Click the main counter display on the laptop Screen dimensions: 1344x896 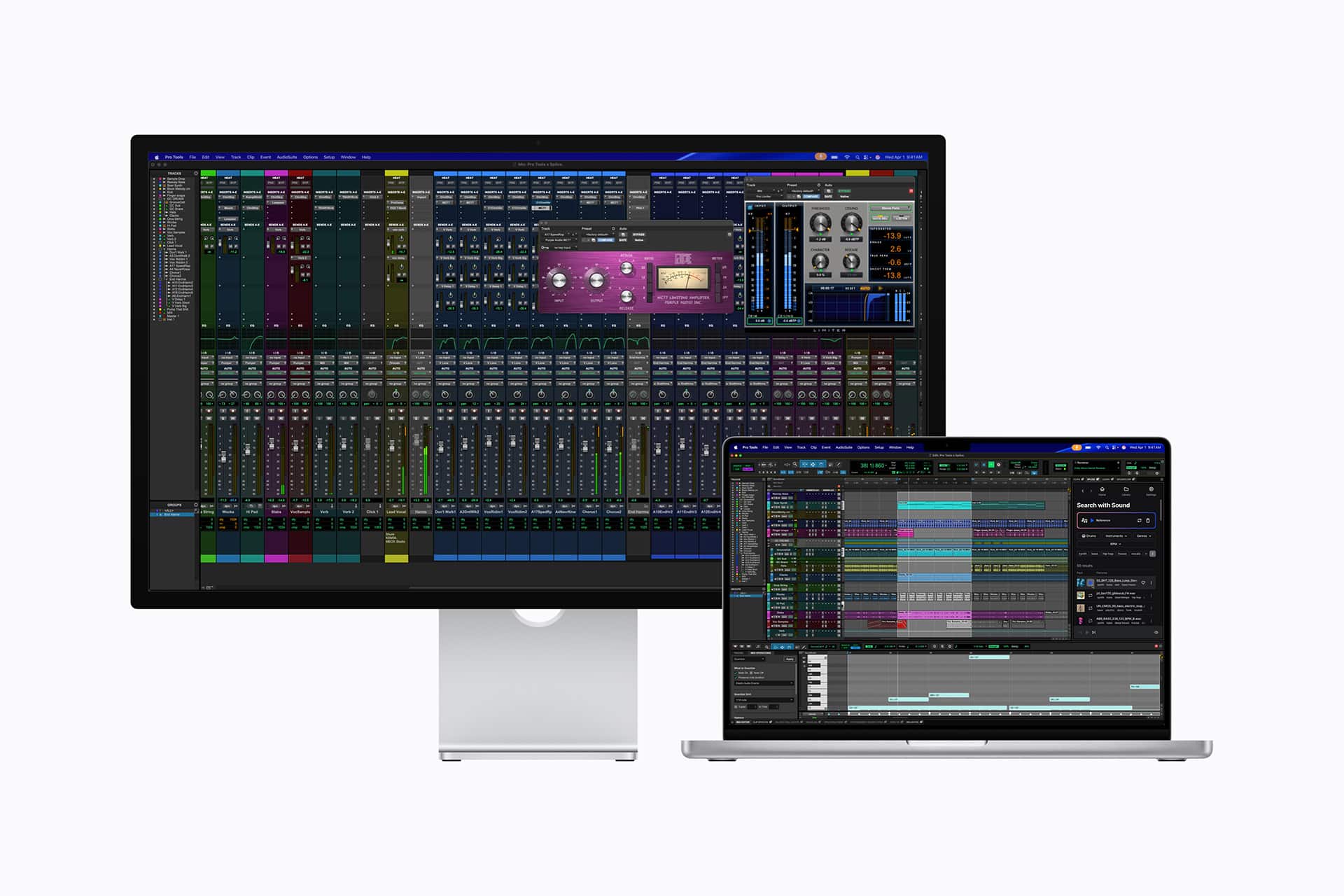tap(872, 465)
